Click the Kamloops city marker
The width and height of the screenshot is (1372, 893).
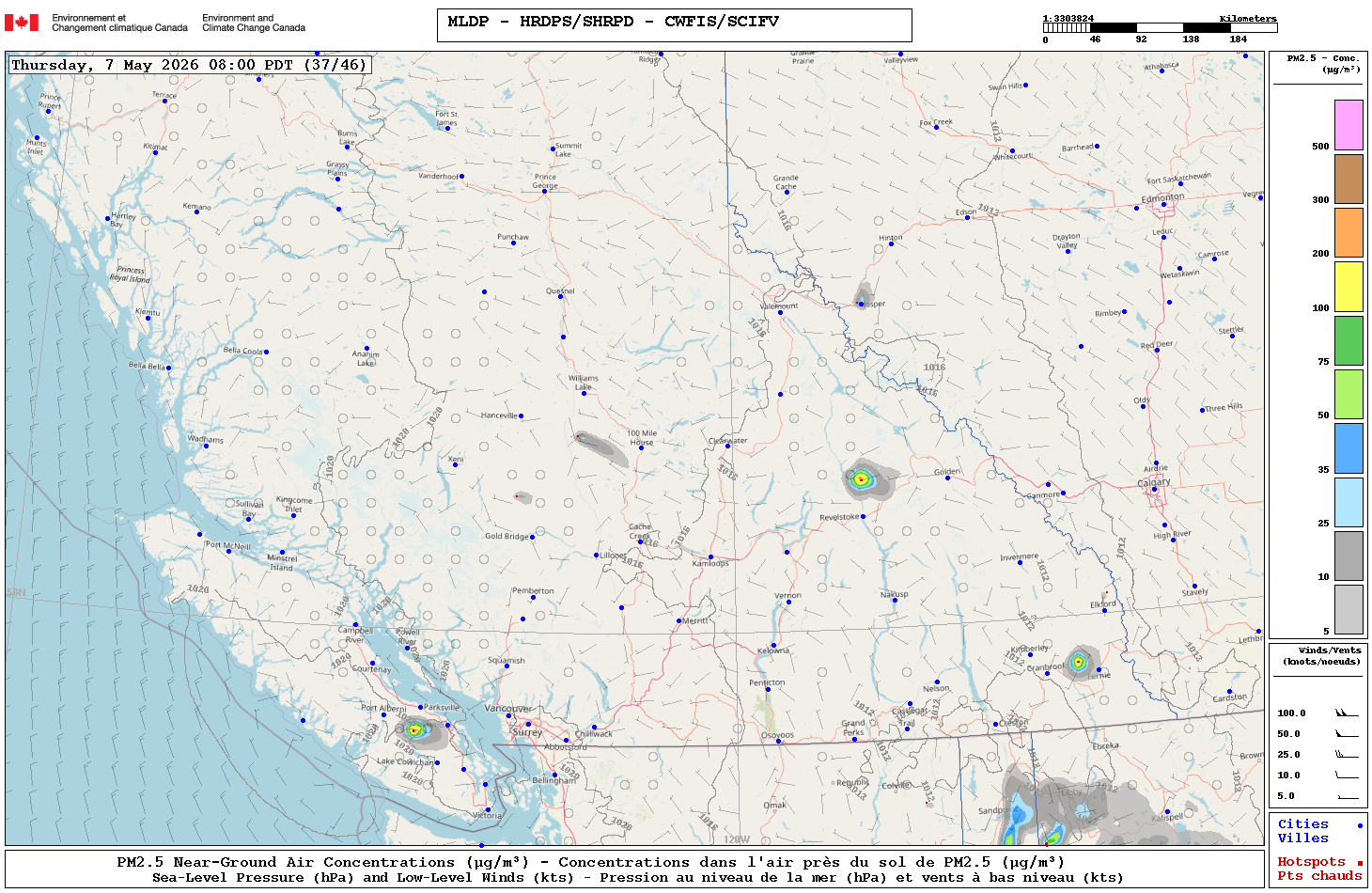point(710,557)
